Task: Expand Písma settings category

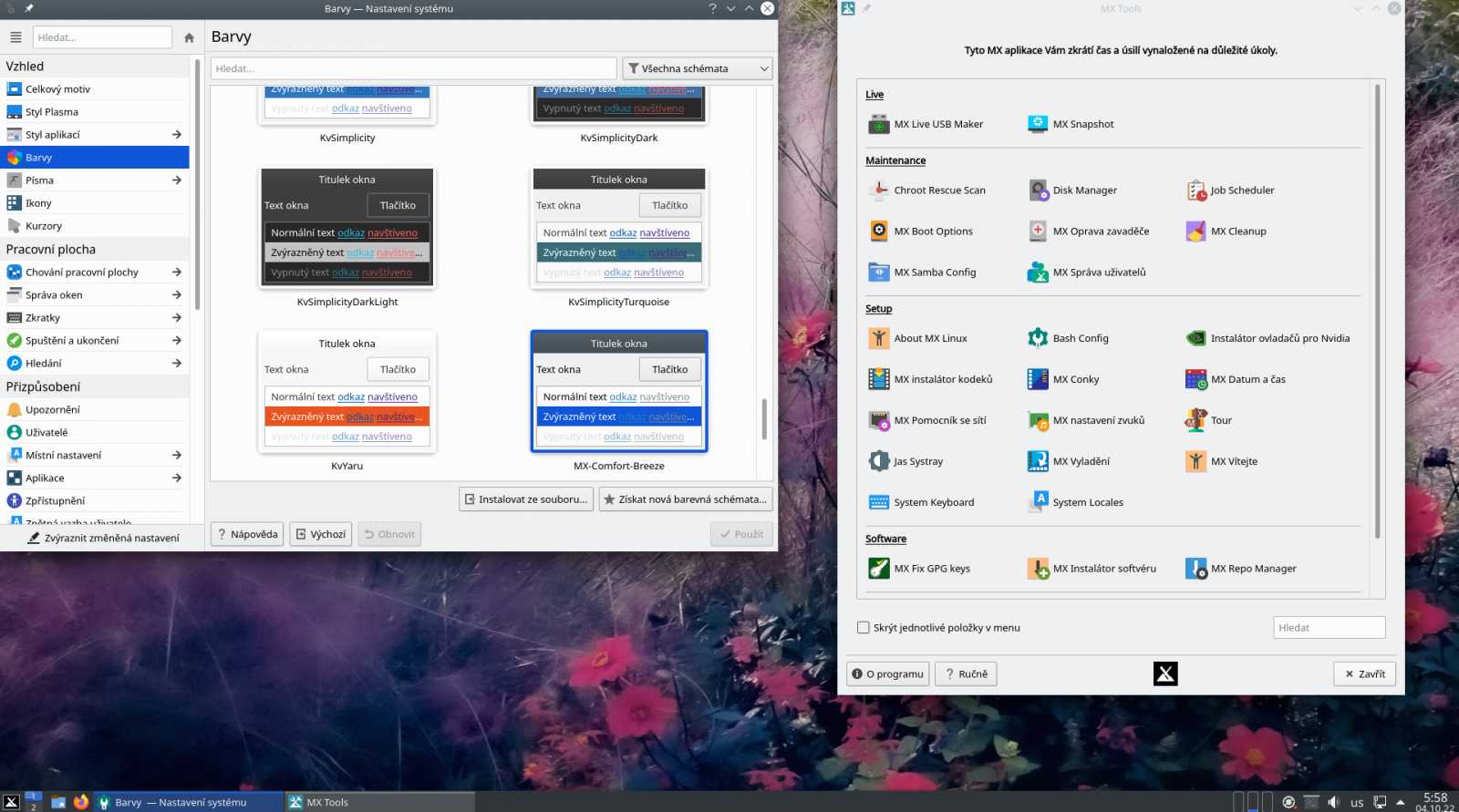Action: 176,180
